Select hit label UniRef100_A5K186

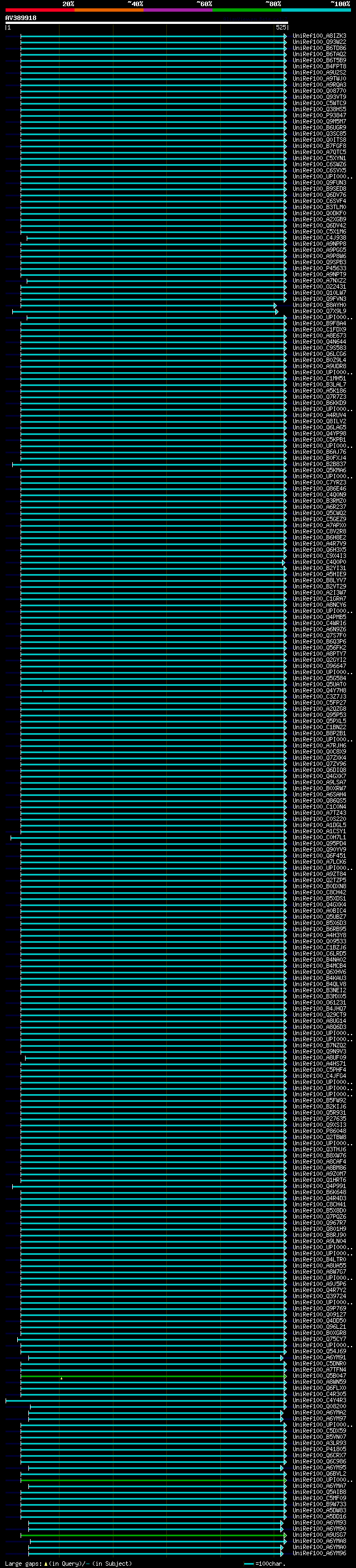click(x=319, y=391)
